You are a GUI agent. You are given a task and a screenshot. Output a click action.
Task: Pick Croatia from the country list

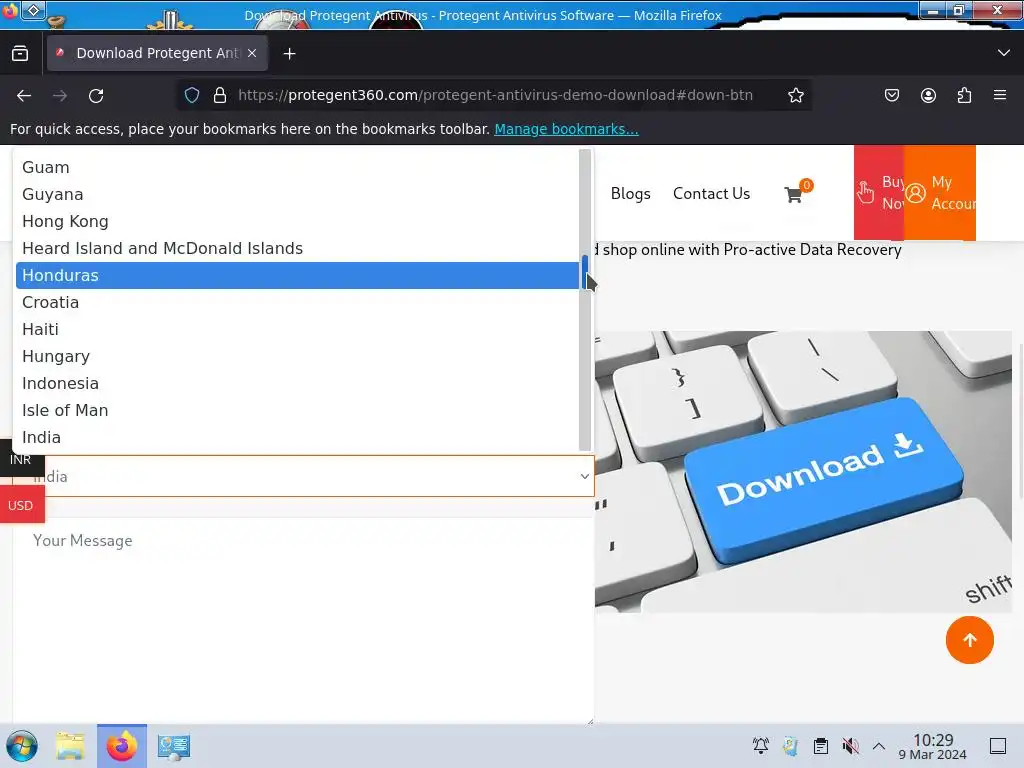(x=297, y=302)
